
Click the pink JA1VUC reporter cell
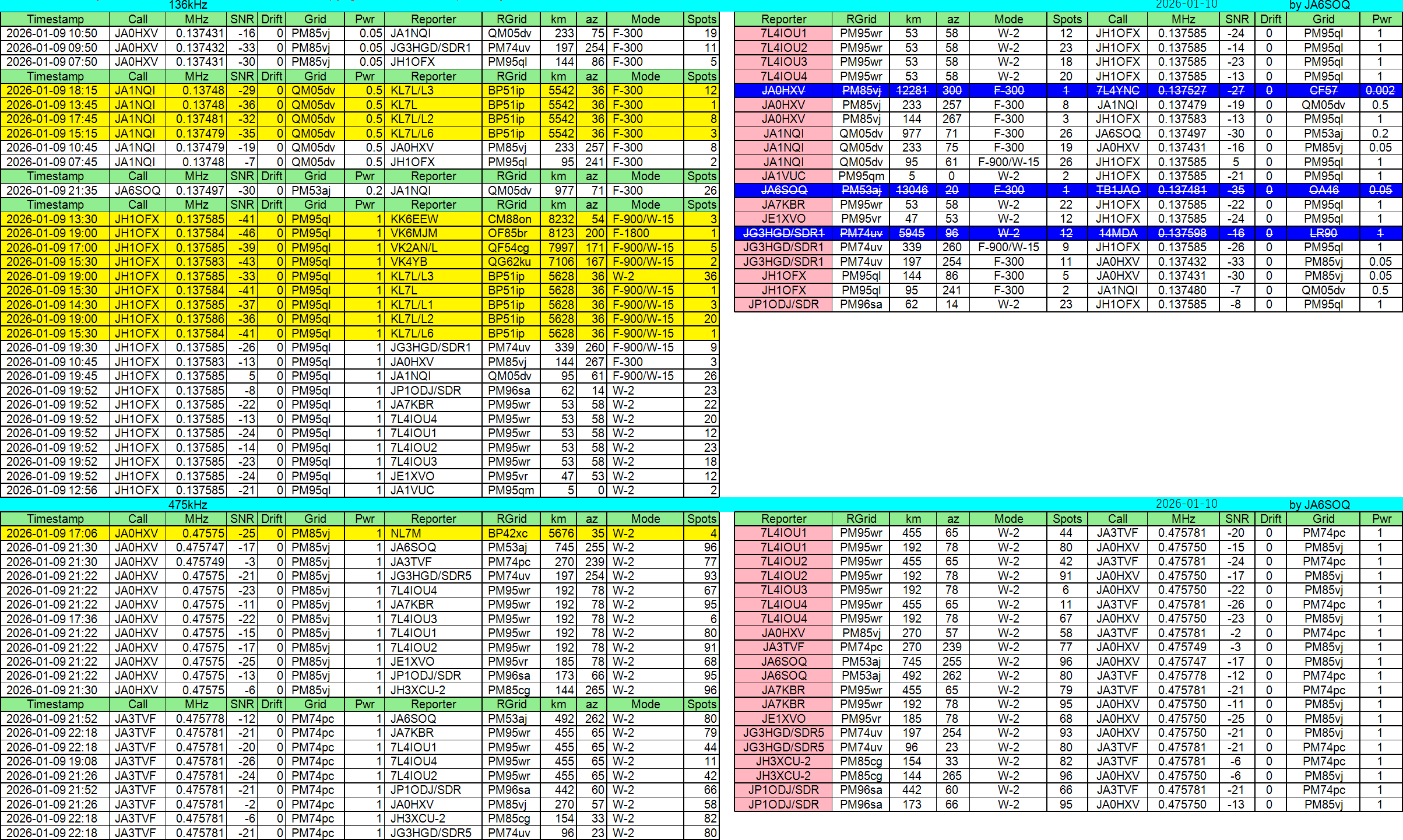[x=783, y=176]
